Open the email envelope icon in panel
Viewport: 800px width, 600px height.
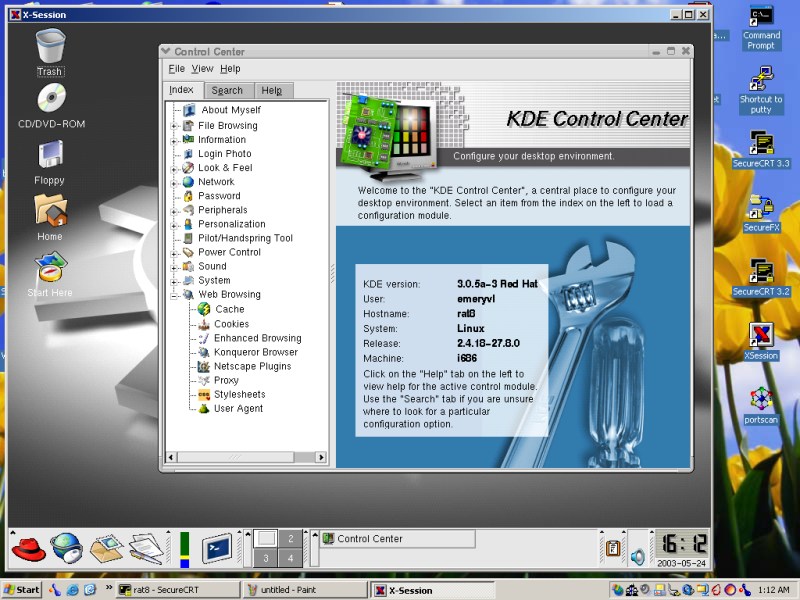106,548
